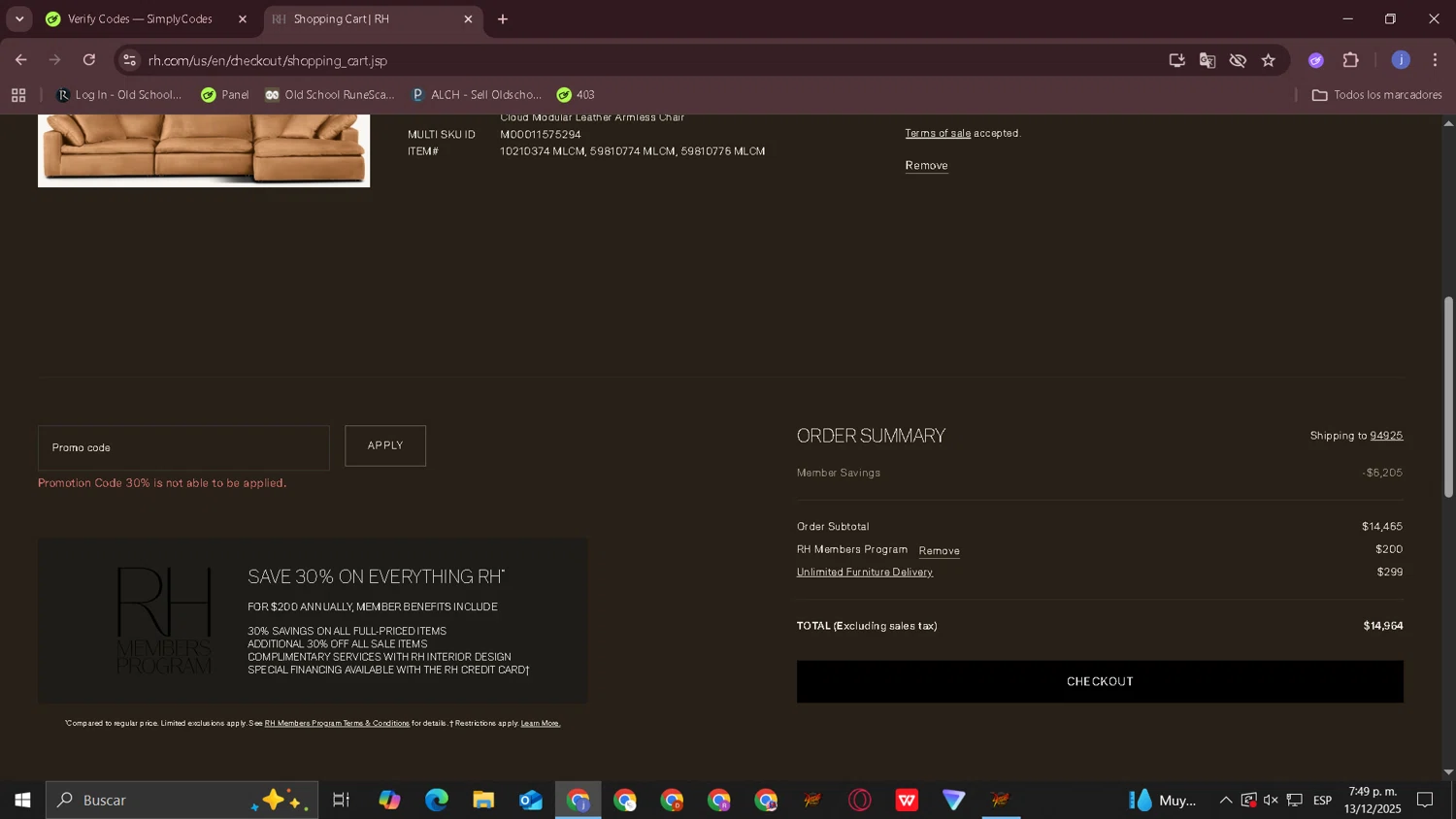Focus the Promo code field
This screenshot has width=1456, height=819.
183,447
